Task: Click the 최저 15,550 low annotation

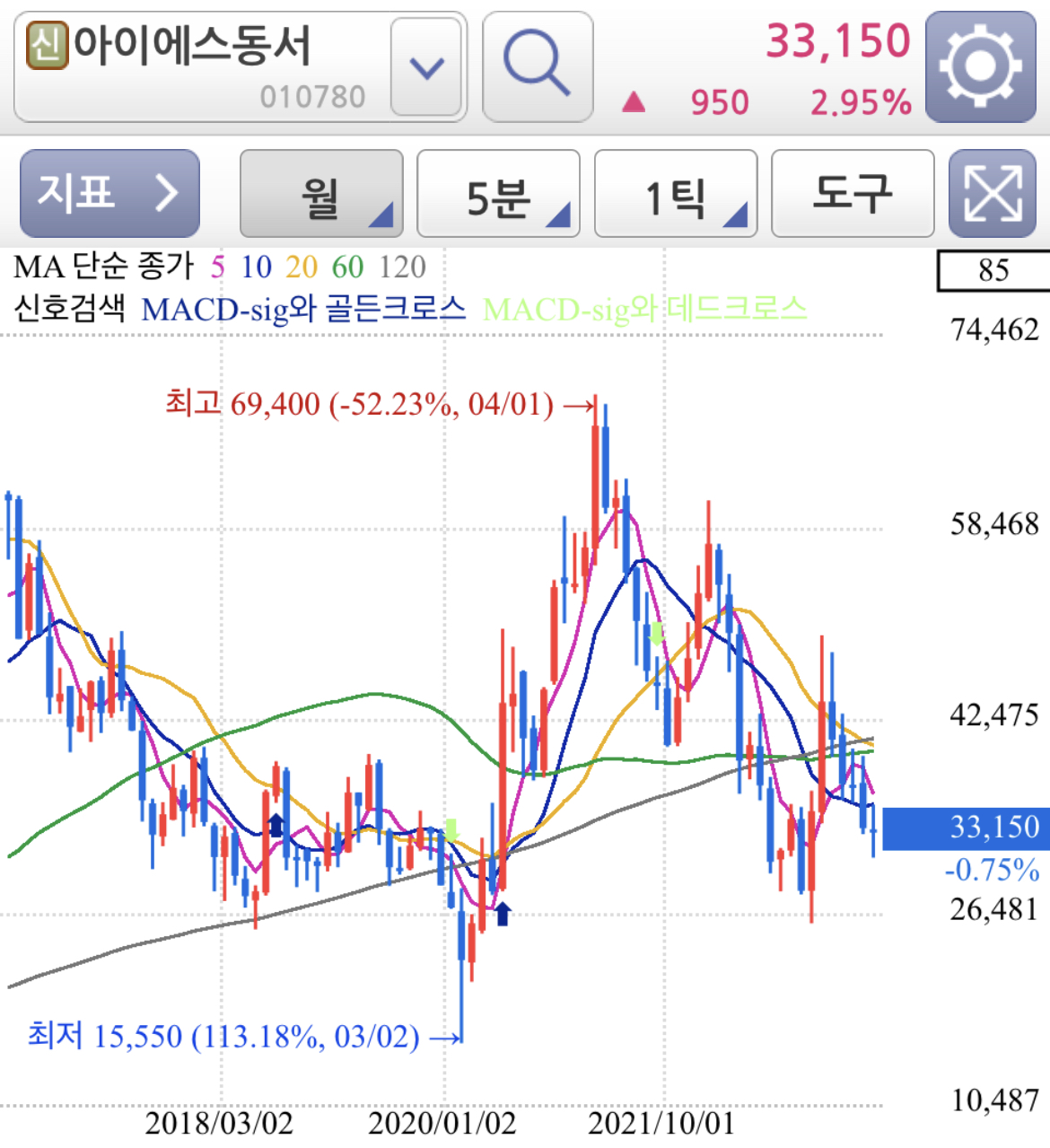Action: pos(245,1037)
